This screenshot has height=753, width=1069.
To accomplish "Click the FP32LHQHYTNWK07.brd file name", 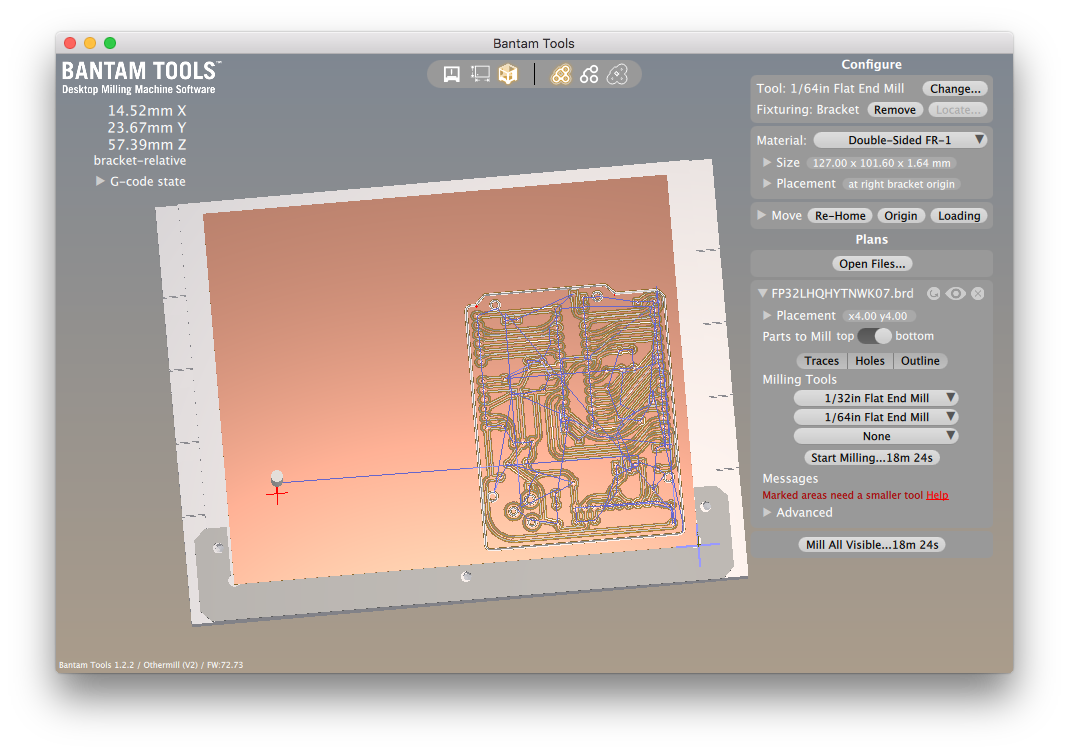I will (842, 293).
